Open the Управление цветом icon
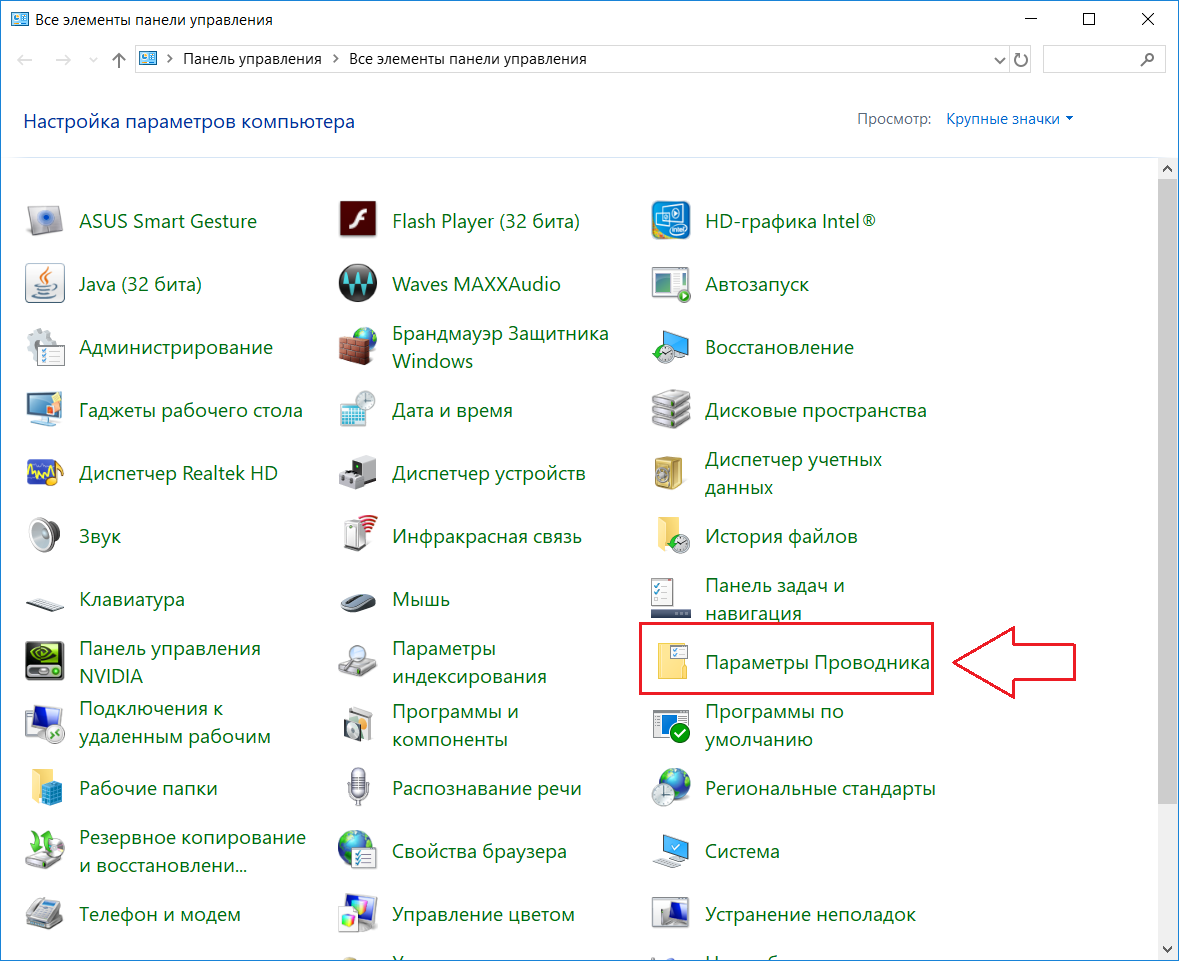Screen dimensions: 1179x961 click(x=358, y=914)
